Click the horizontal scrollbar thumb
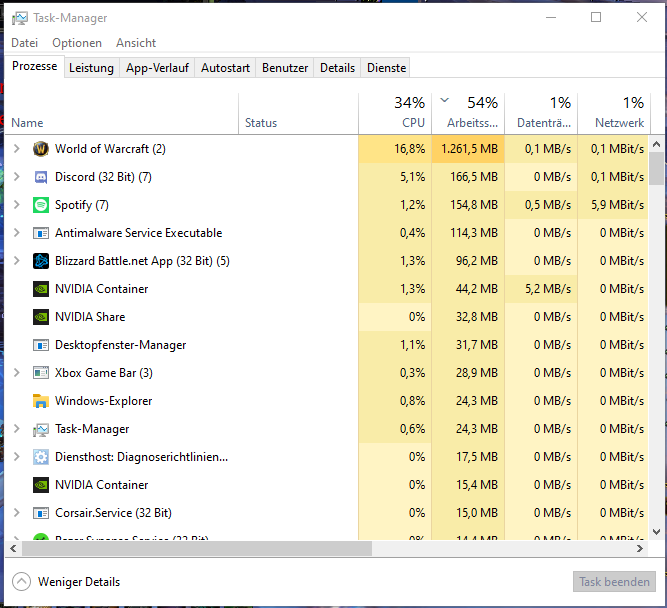Image resolution: width=667 pixels, height=608 pixels. click(197, 548)
